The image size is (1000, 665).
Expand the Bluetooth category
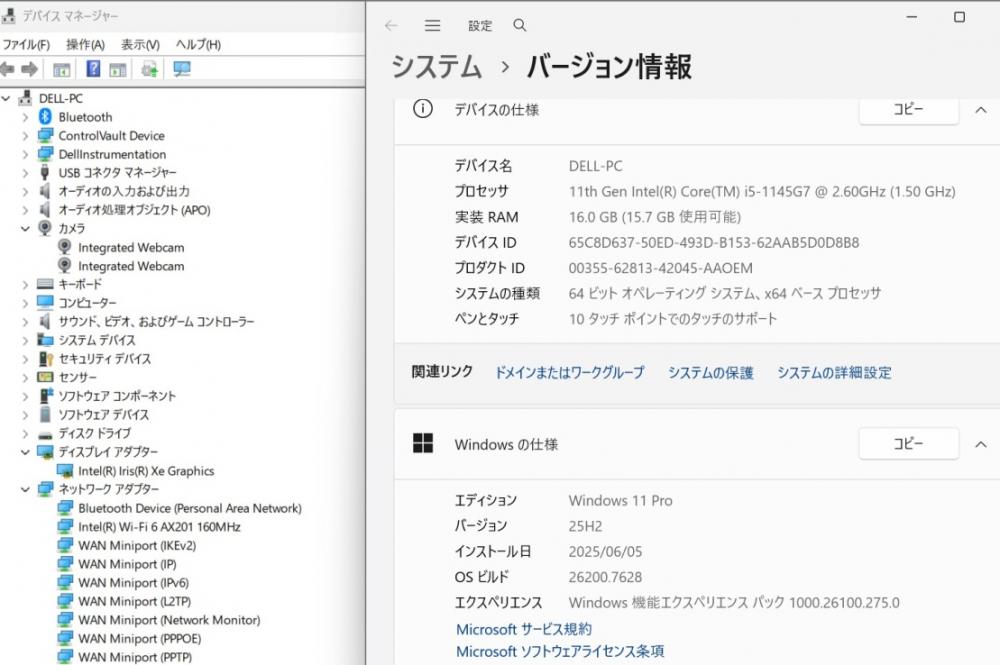coord(25,117)
